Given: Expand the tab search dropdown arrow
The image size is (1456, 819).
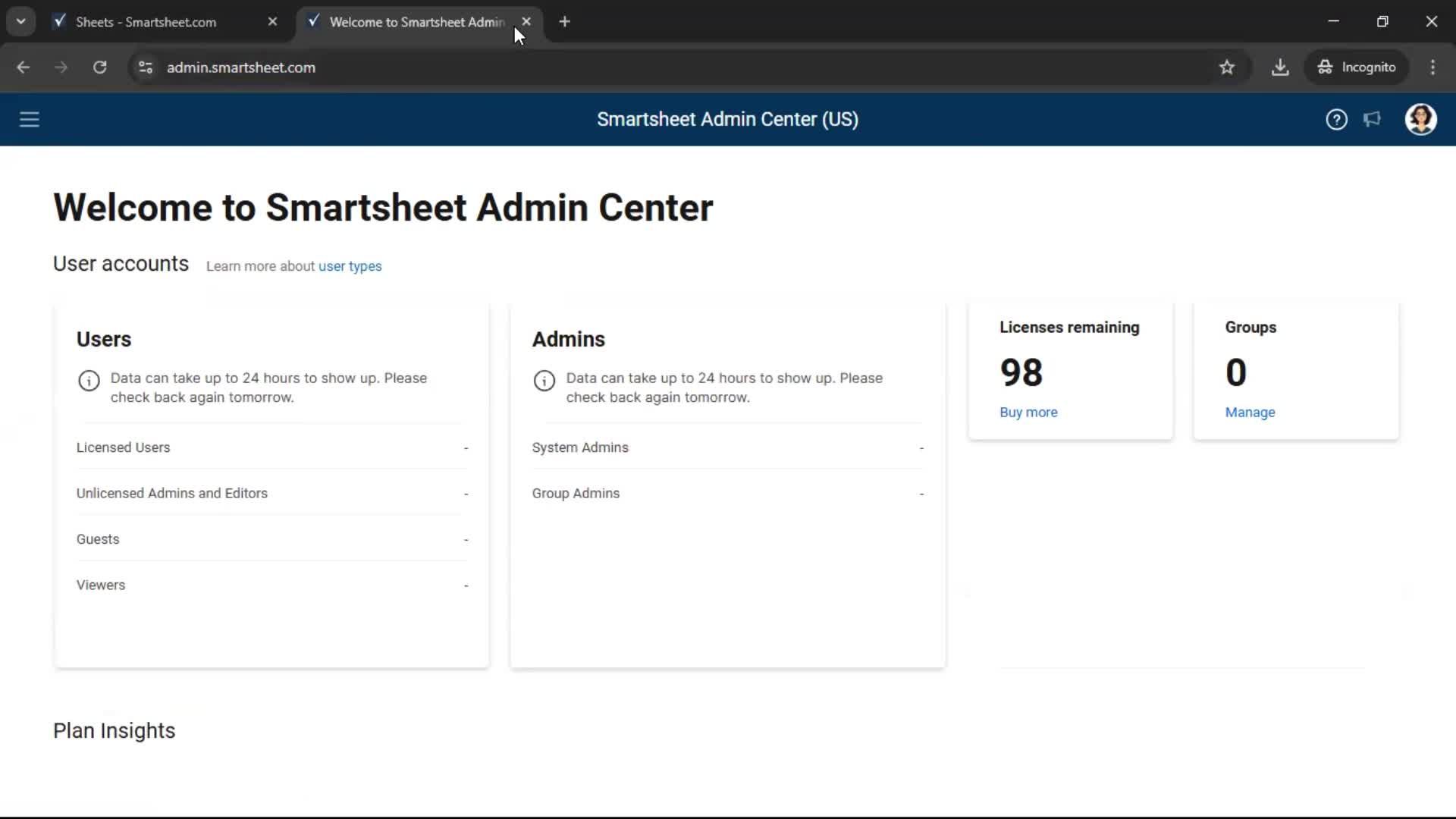Looking at the screenshot, I should pos(20,22).
